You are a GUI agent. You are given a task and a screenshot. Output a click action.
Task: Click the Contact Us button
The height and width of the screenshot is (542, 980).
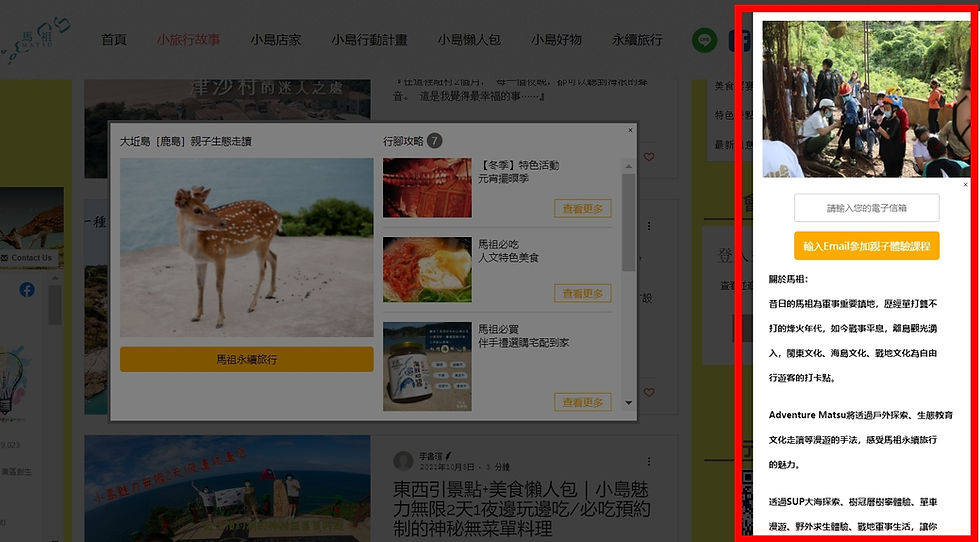tap(28, 258)
